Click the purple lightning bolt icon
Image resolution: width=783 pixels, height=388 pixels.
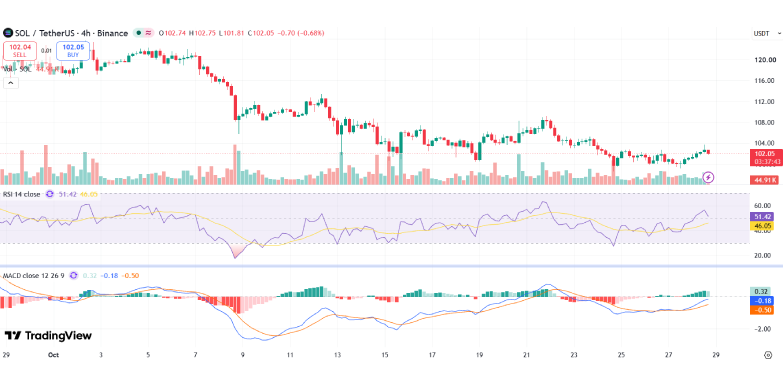click(708, 177)
